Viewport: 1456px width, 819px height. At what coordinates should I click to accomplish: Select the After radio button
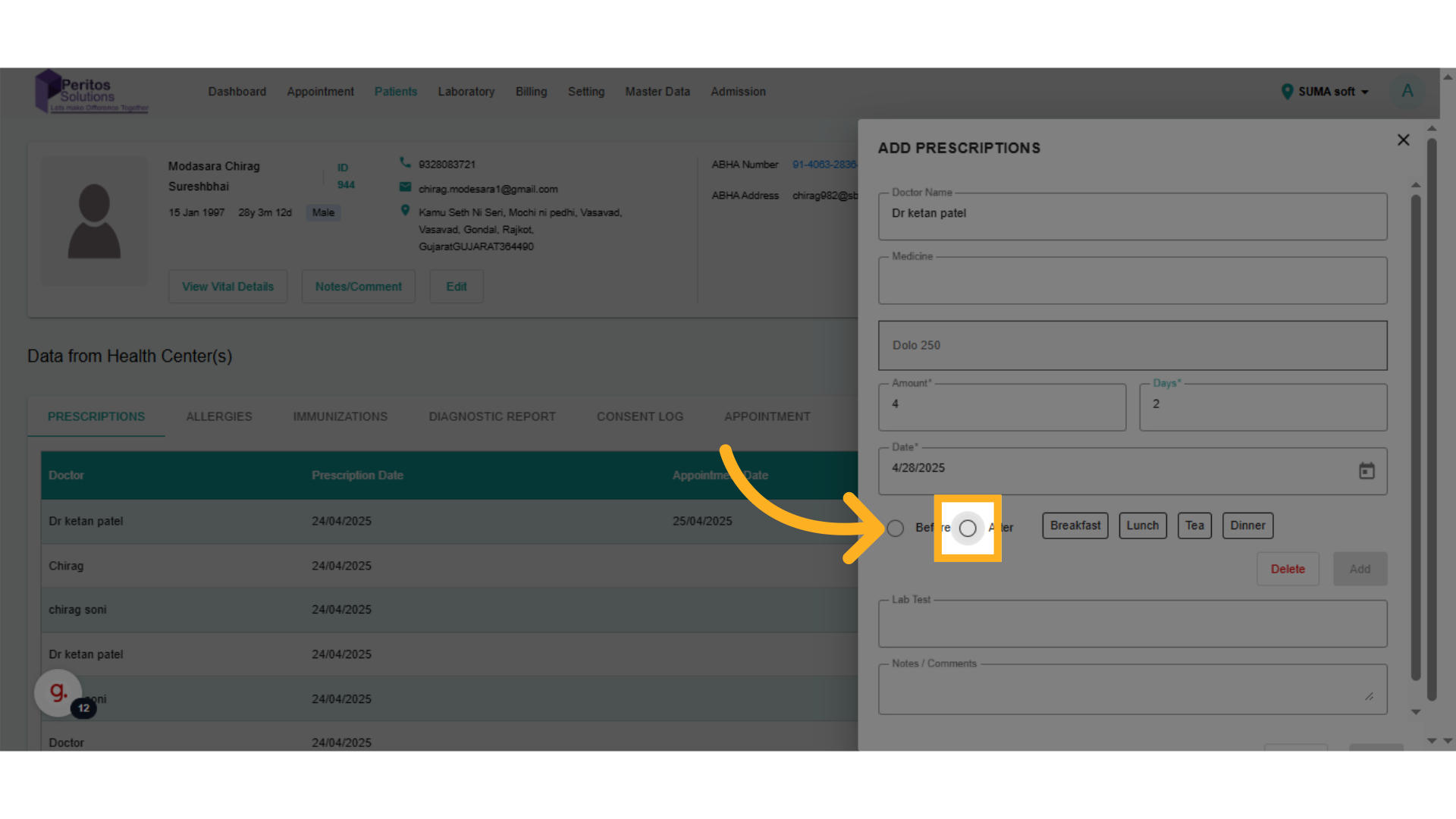coord(968,529)
